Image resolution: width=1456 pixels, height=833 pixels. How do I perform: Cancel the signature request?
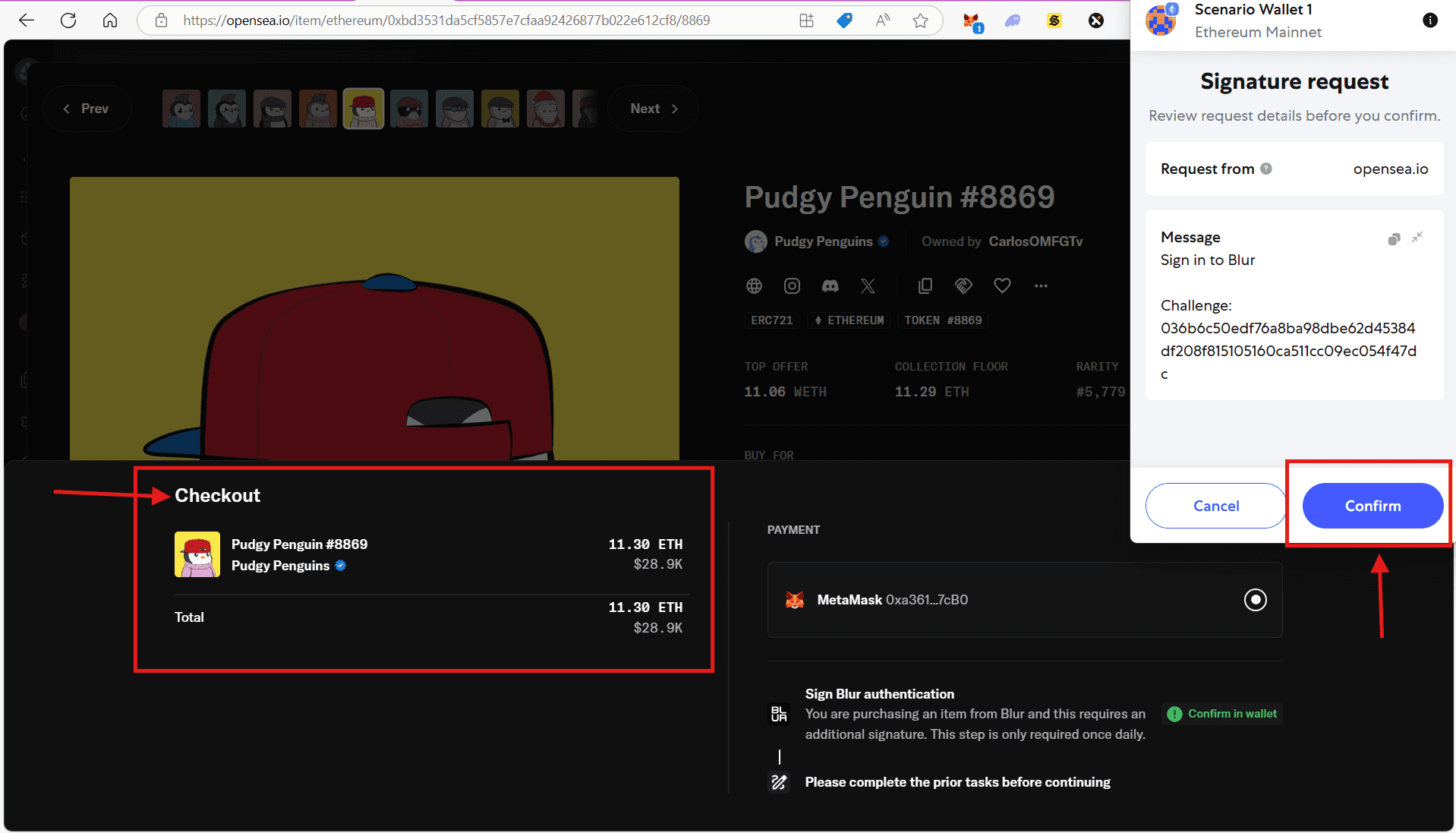click(1215, 506)
